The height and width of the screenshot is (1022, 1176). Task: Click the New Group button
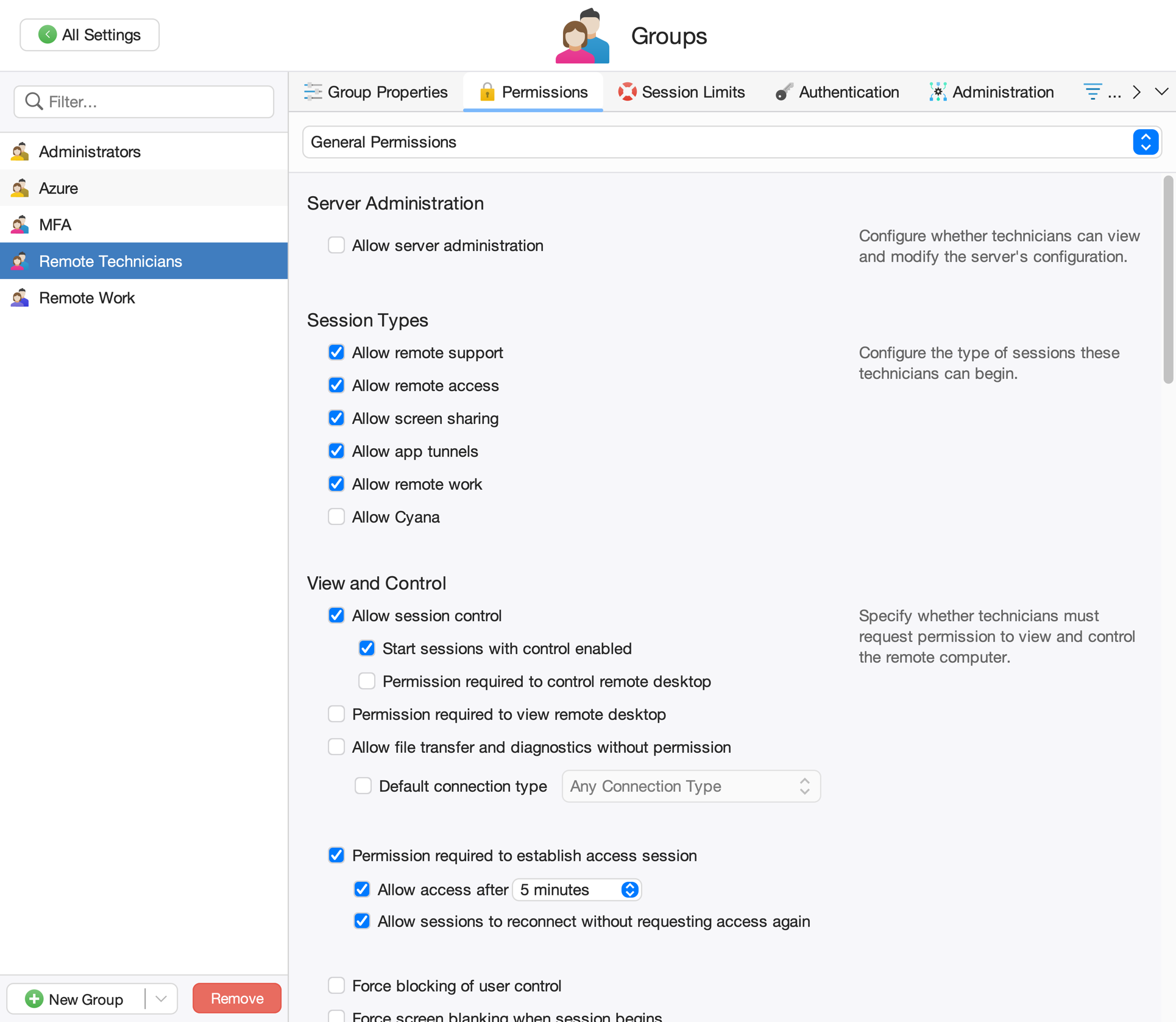pos(76,999)
